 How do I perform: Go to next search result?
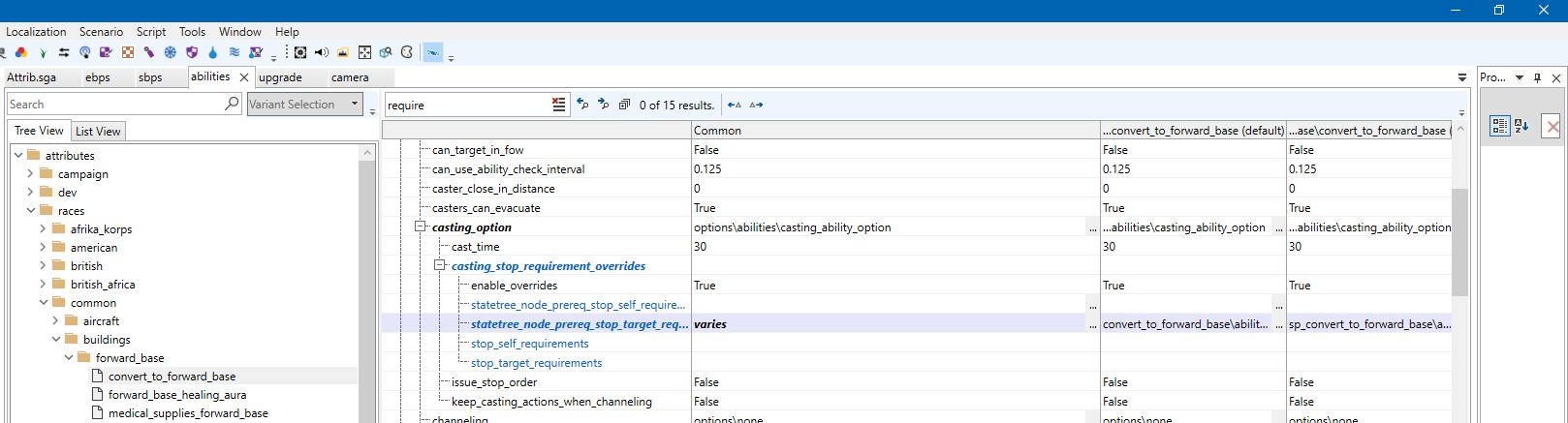click(603, 105)
